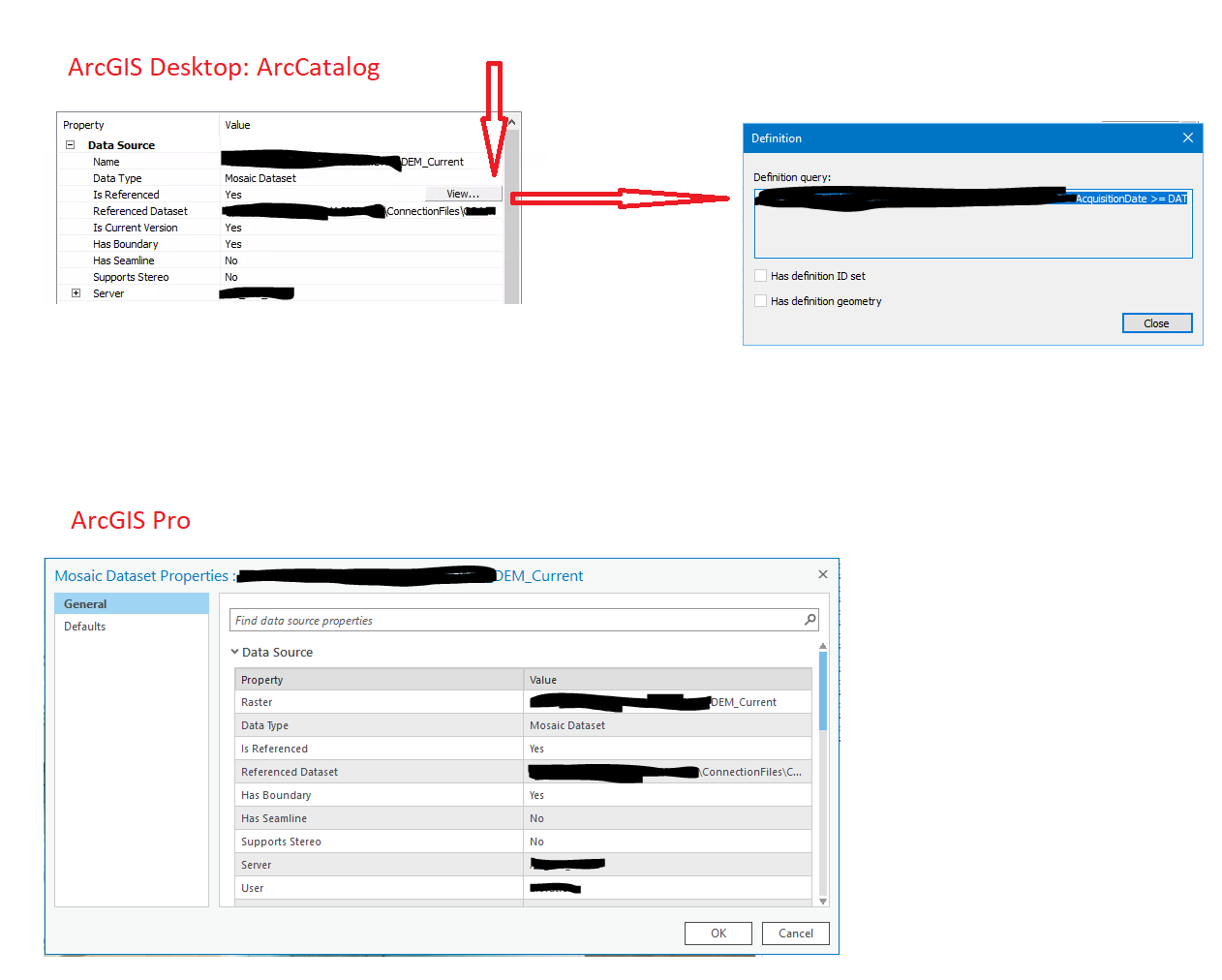Image resolution: width=1222 pixels, height=980 pixels.
Task: Expand the Server row in ArcCatalog
Action: coord(76,293)
